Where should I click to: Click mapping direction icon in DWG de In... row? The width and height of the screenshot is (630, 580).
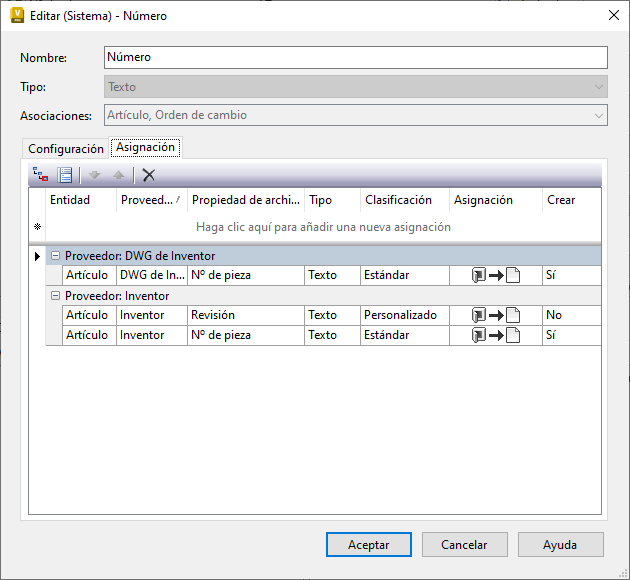point(496,275)
